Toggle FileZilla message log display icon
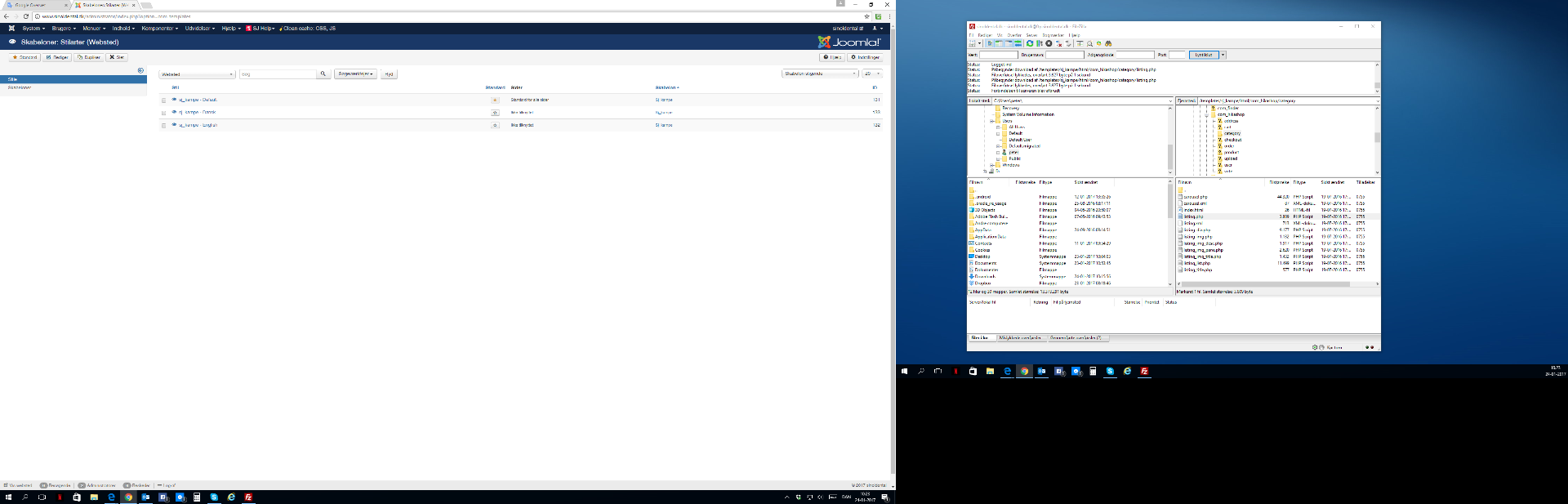1568x504 pixels. 990,43
